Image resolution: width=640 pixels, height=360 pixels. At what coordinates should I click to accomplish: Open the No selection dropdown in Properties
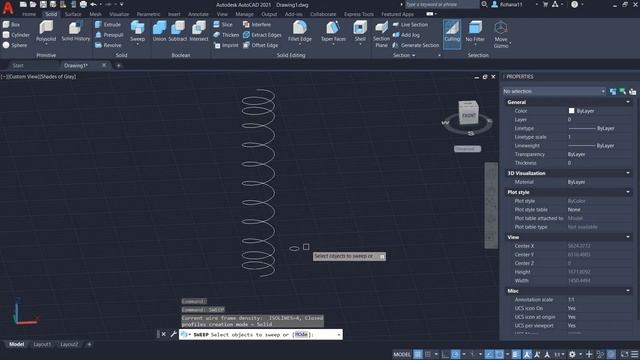(553, 91)
